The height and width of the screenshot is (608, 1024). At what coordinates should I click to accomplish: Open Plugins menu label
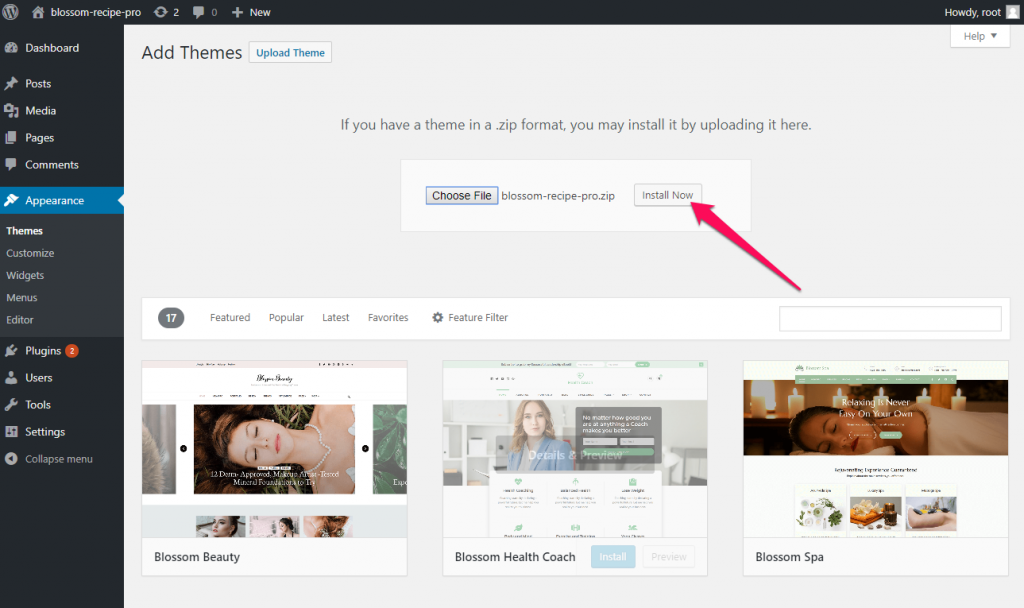(x=43, y=351)
